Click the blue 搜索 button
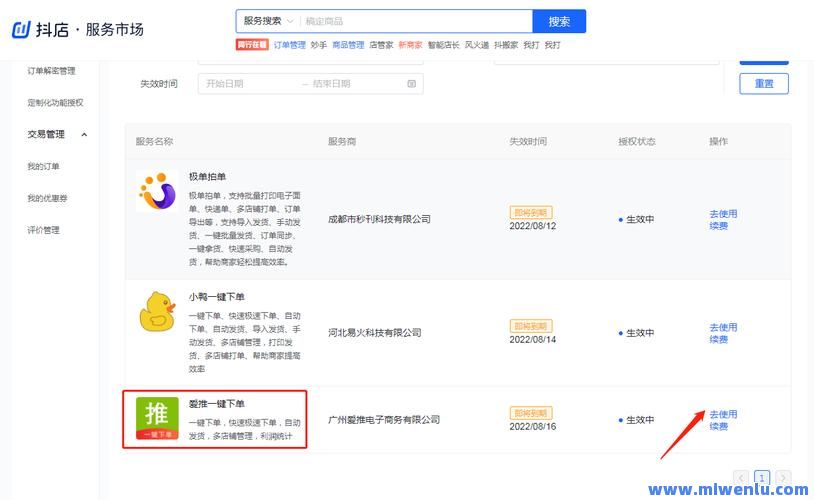The image size is (814, 500). [559, 21]
